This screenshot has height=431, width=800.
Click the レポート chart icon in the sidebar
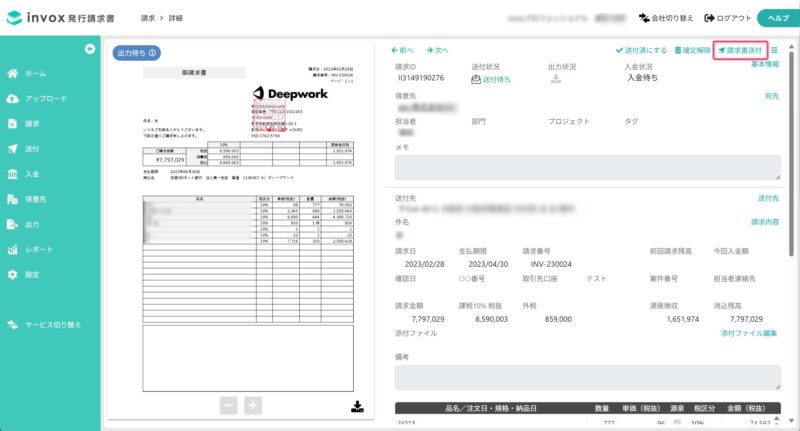click(x=12, y=249)
